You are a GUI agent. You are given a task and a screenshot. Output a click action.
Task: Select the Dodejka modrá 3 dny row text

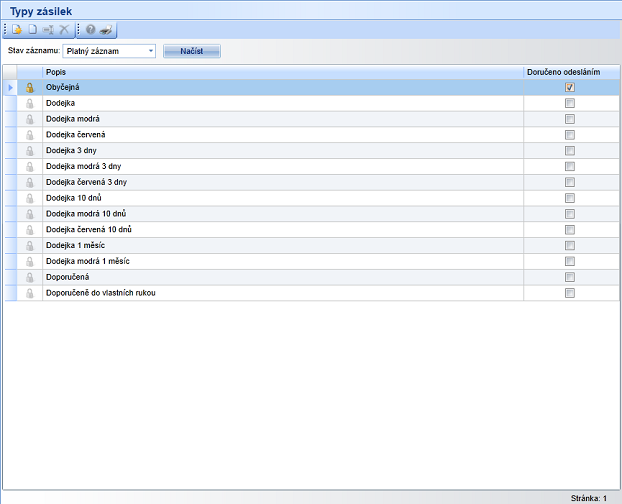point(83,166)
